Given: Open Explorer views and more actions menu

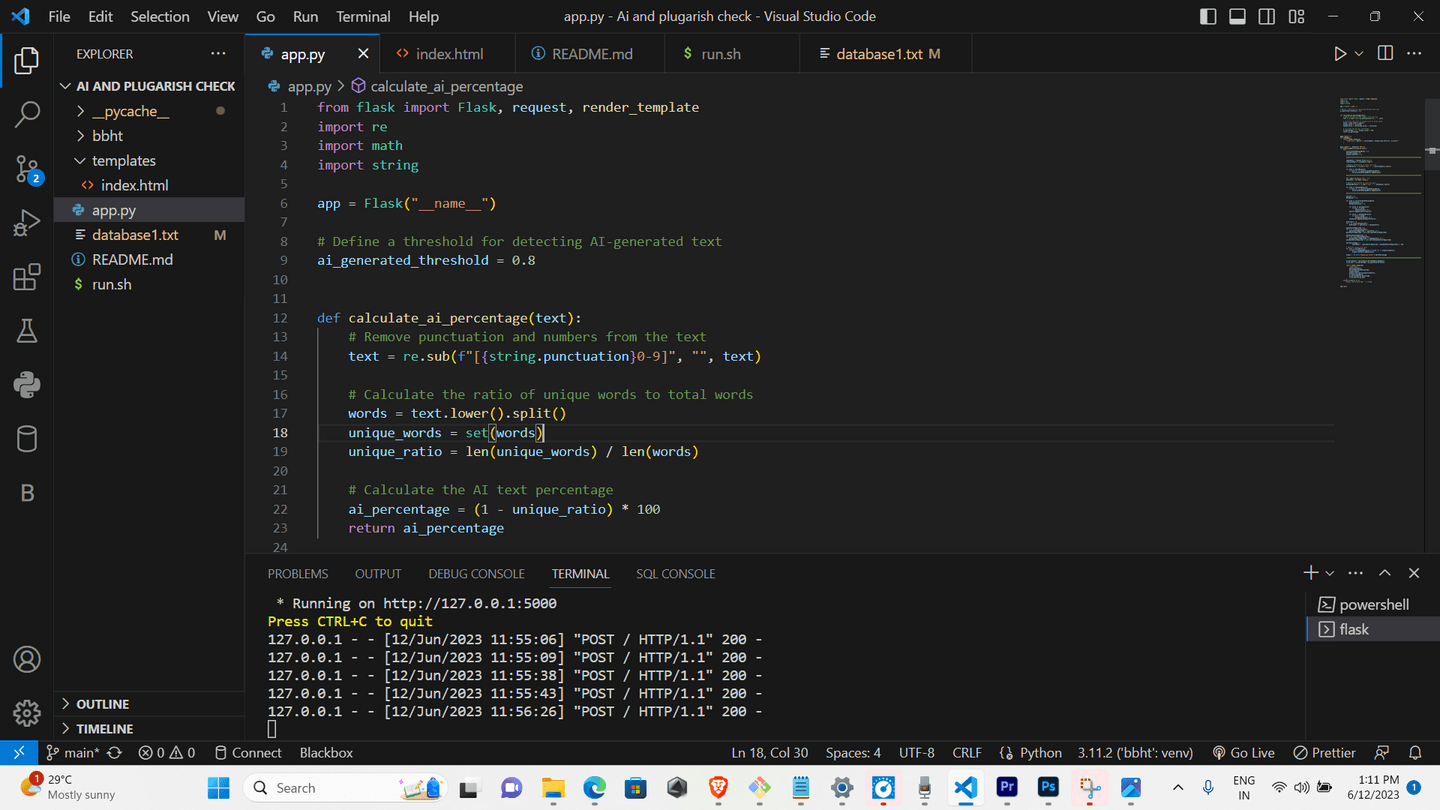Looking at the screenshot, I should point(218,54).
